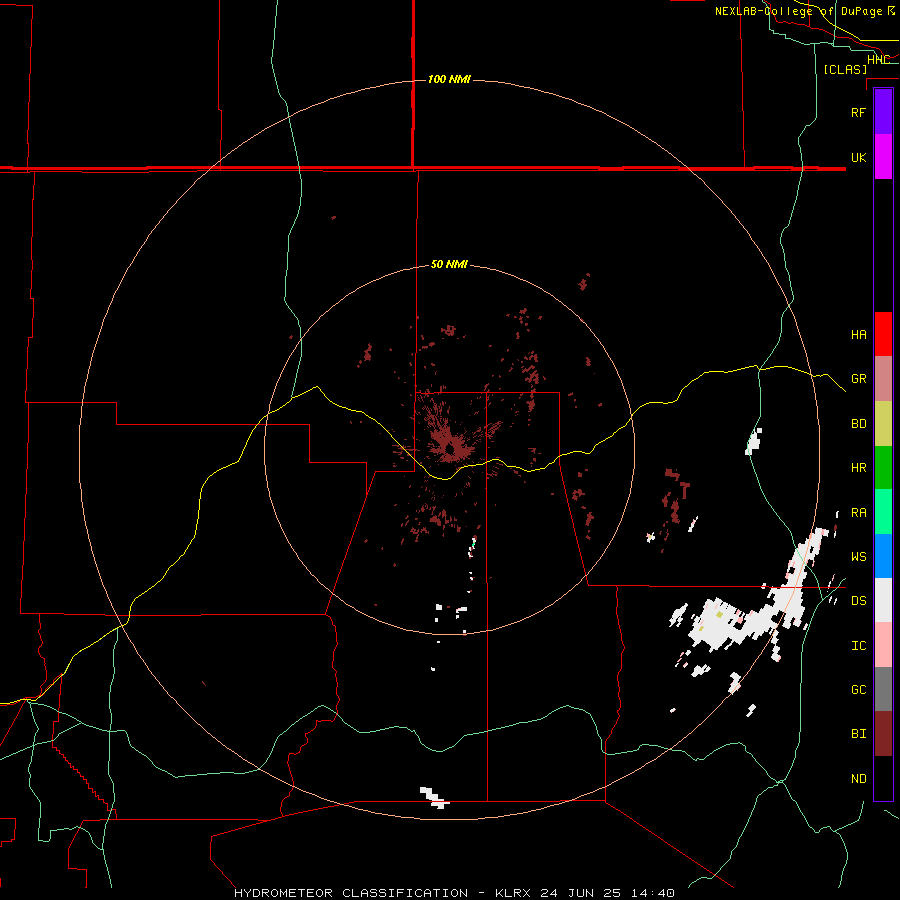Click the white echo on the southern range ring
The height and width of the screenshot is (900, 900).
pyautogui.click(x=434, y=798)
